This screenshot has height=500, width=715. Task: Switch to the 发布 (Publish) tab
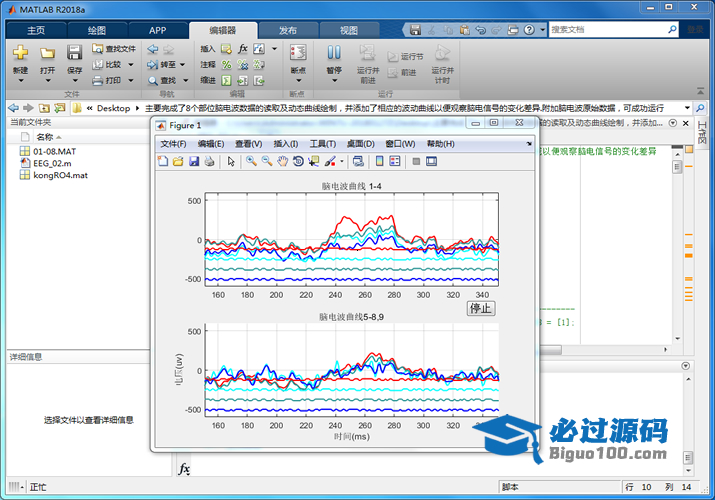coord(288,30)
